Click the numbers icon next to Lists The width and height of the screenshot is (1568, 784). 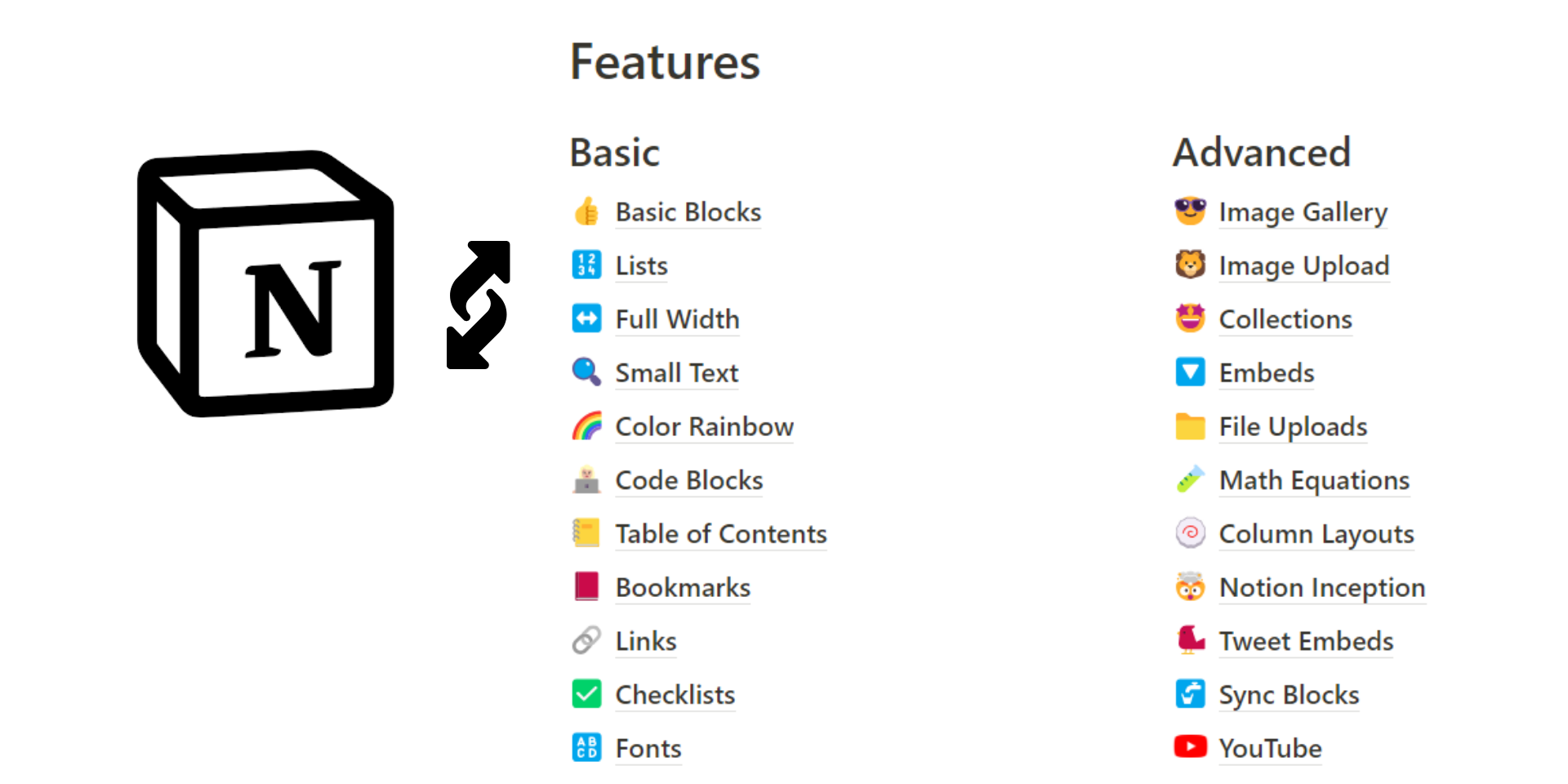coord(586,265)
